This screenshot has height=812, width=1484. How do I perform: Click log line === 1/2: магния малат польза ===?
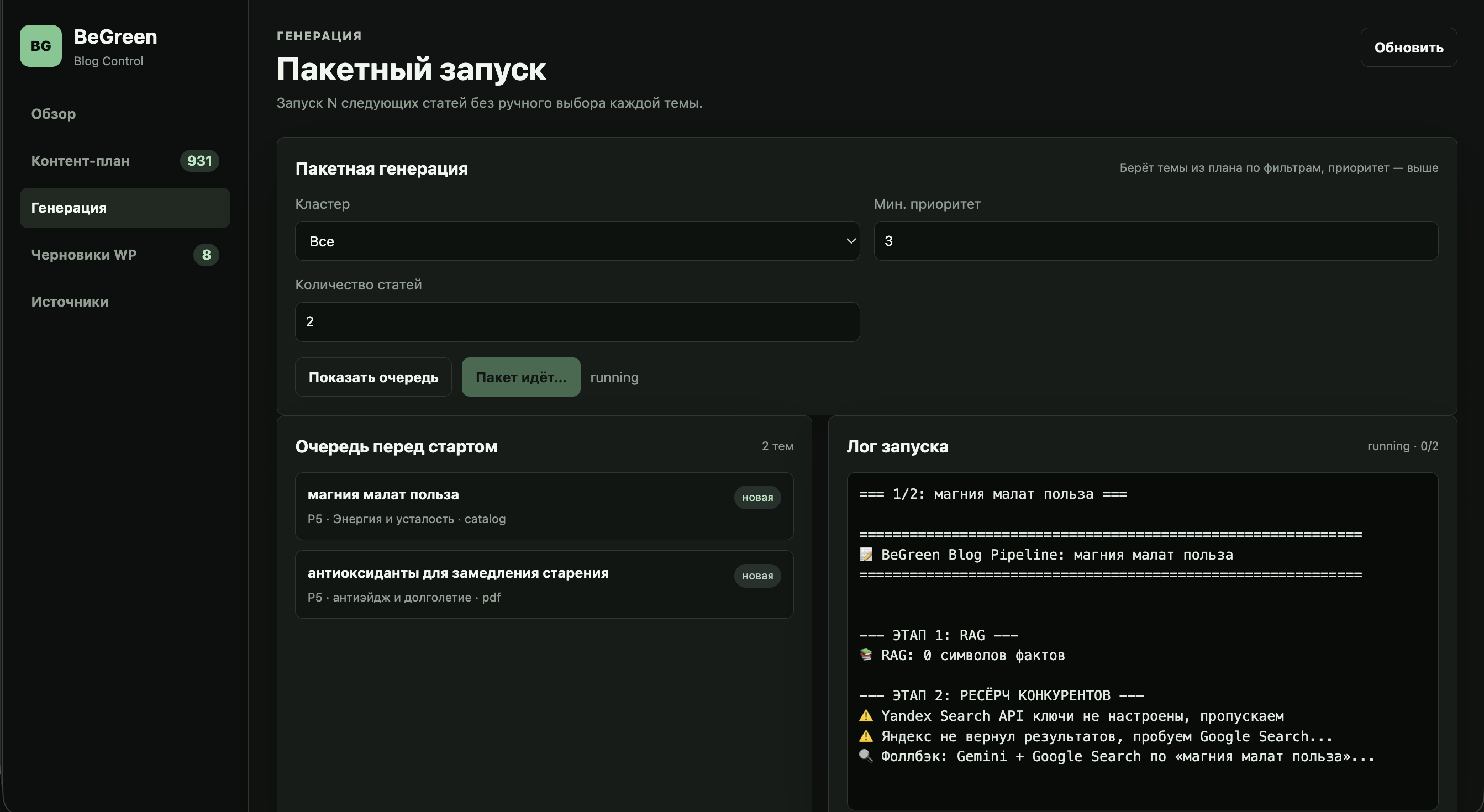point(993,494)
